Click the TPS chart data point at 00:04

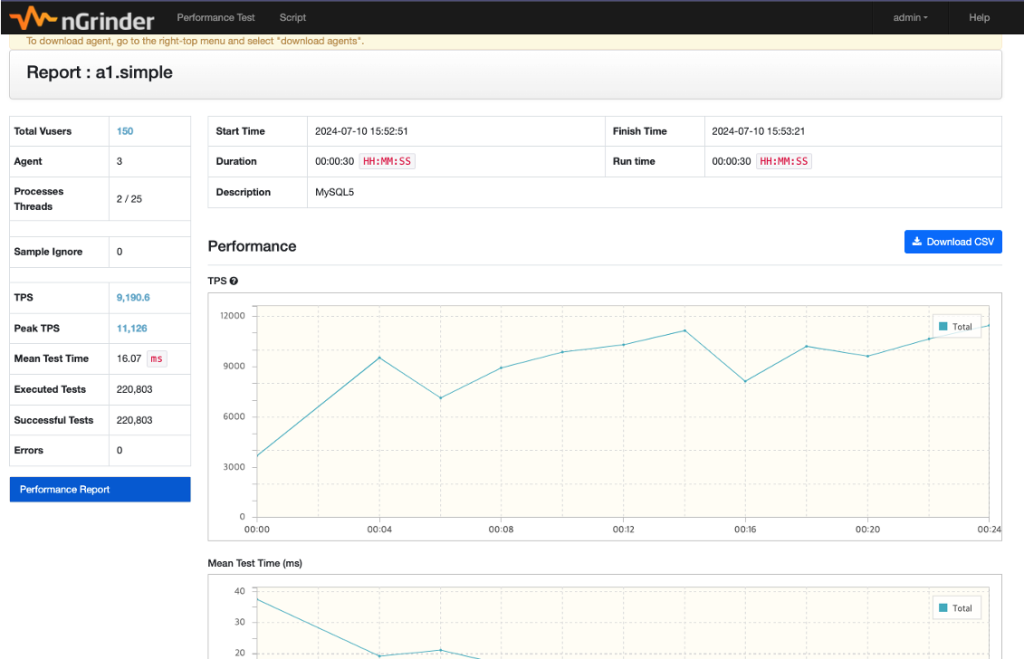379,358
